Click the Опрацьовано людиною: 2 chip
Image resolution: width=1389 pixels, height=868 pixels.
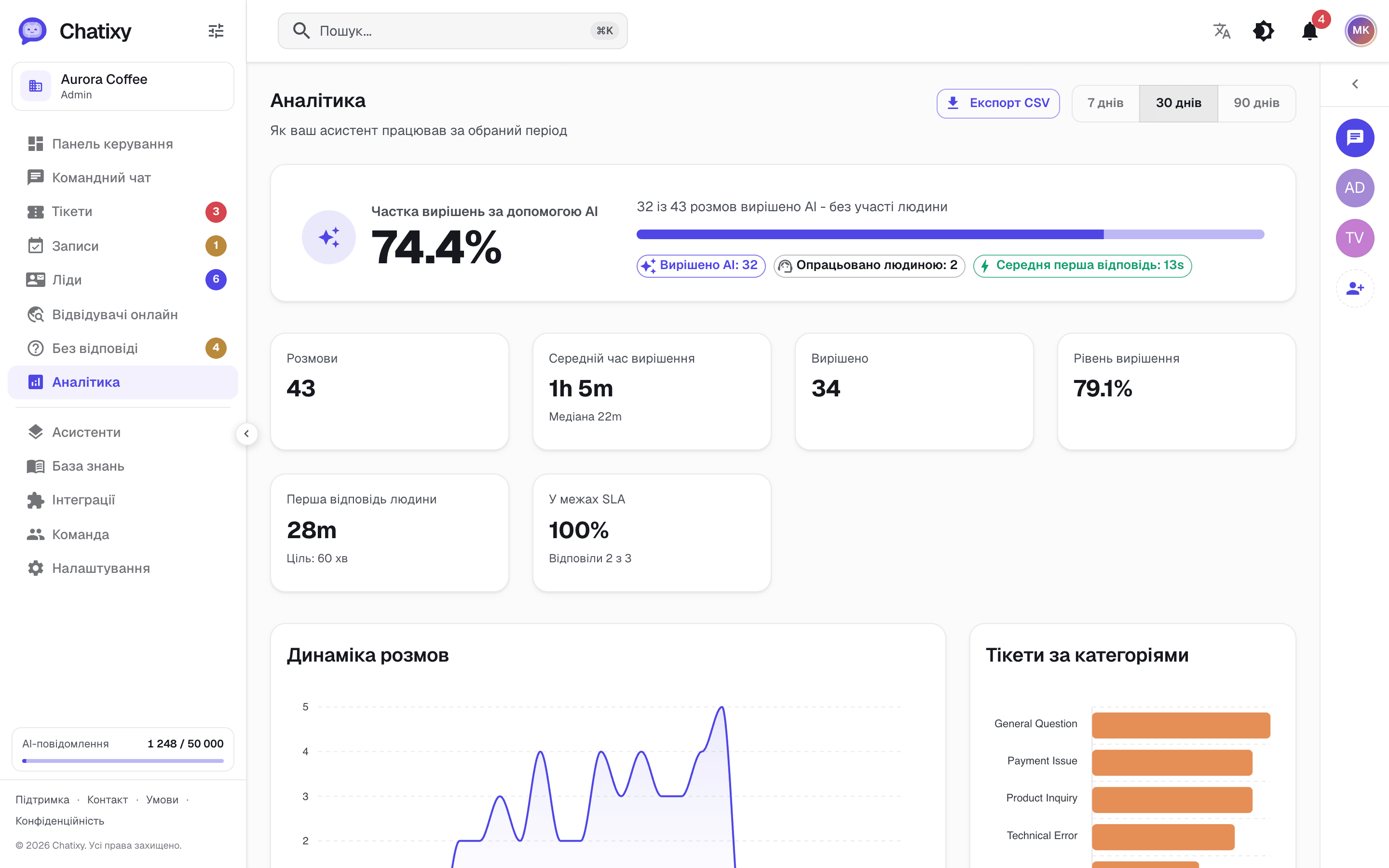pos(870,266)
